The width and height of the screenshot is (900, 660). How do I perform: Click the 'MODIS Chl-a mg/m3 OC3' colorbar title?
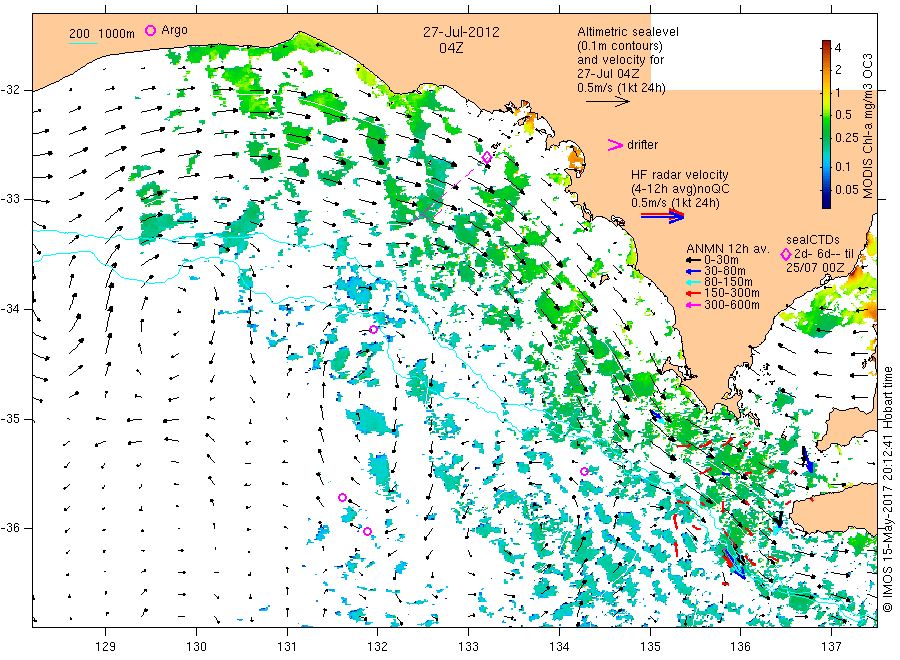tap(867, 126)
